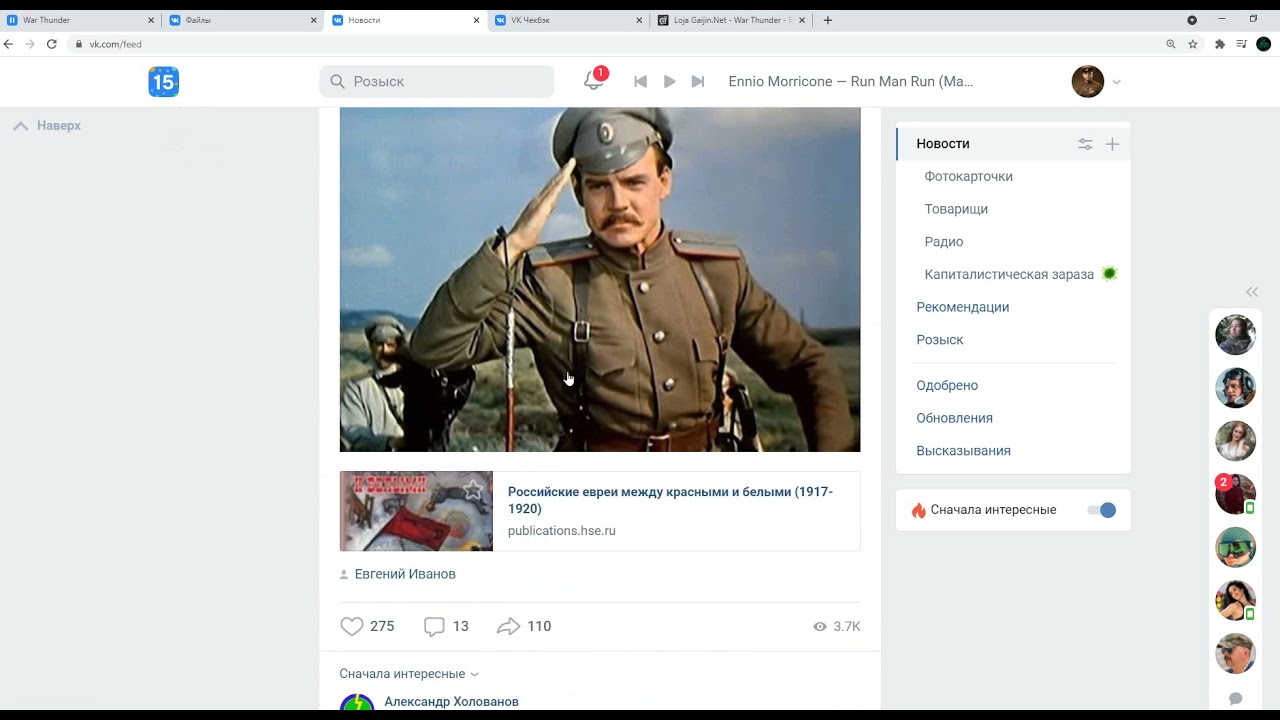The height and width of the screenshot is (720, 1280).
Task: Expand the Сначала интересные comment sorting dropdown
Action: [409, 674]
